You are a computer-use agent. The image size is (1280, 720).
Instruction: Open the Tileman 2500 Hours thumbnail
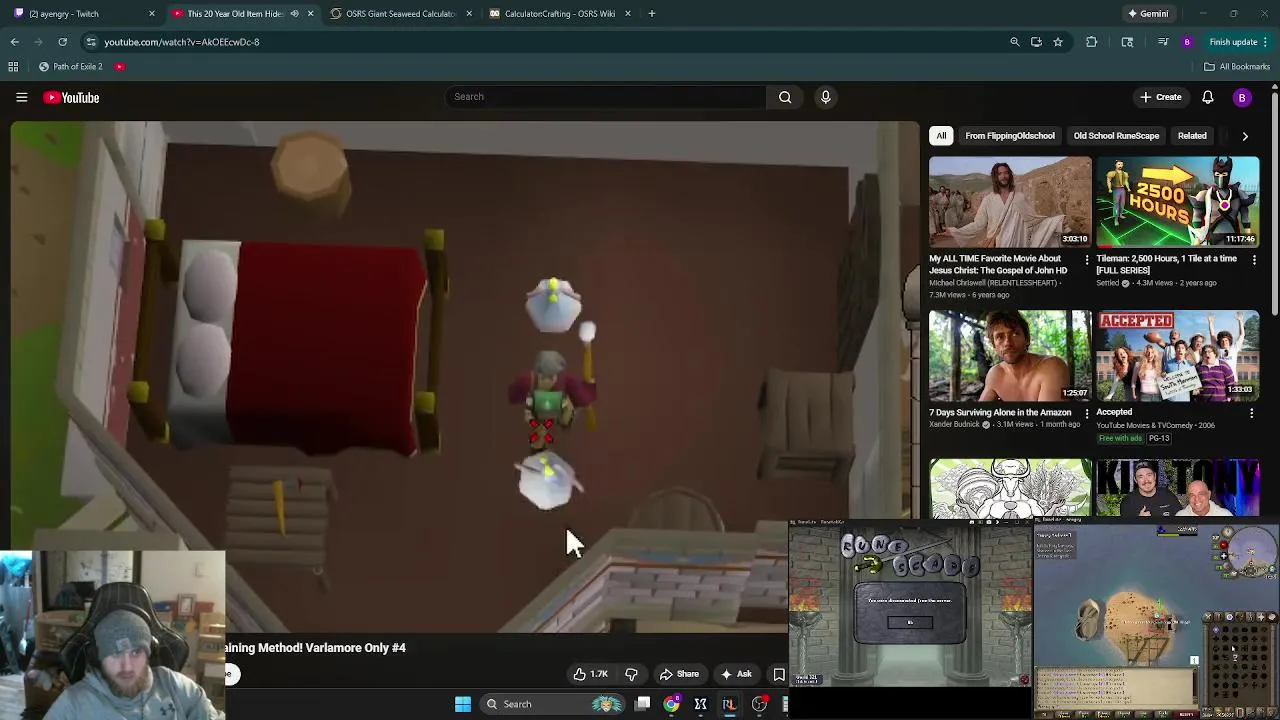click(1178, 202)
